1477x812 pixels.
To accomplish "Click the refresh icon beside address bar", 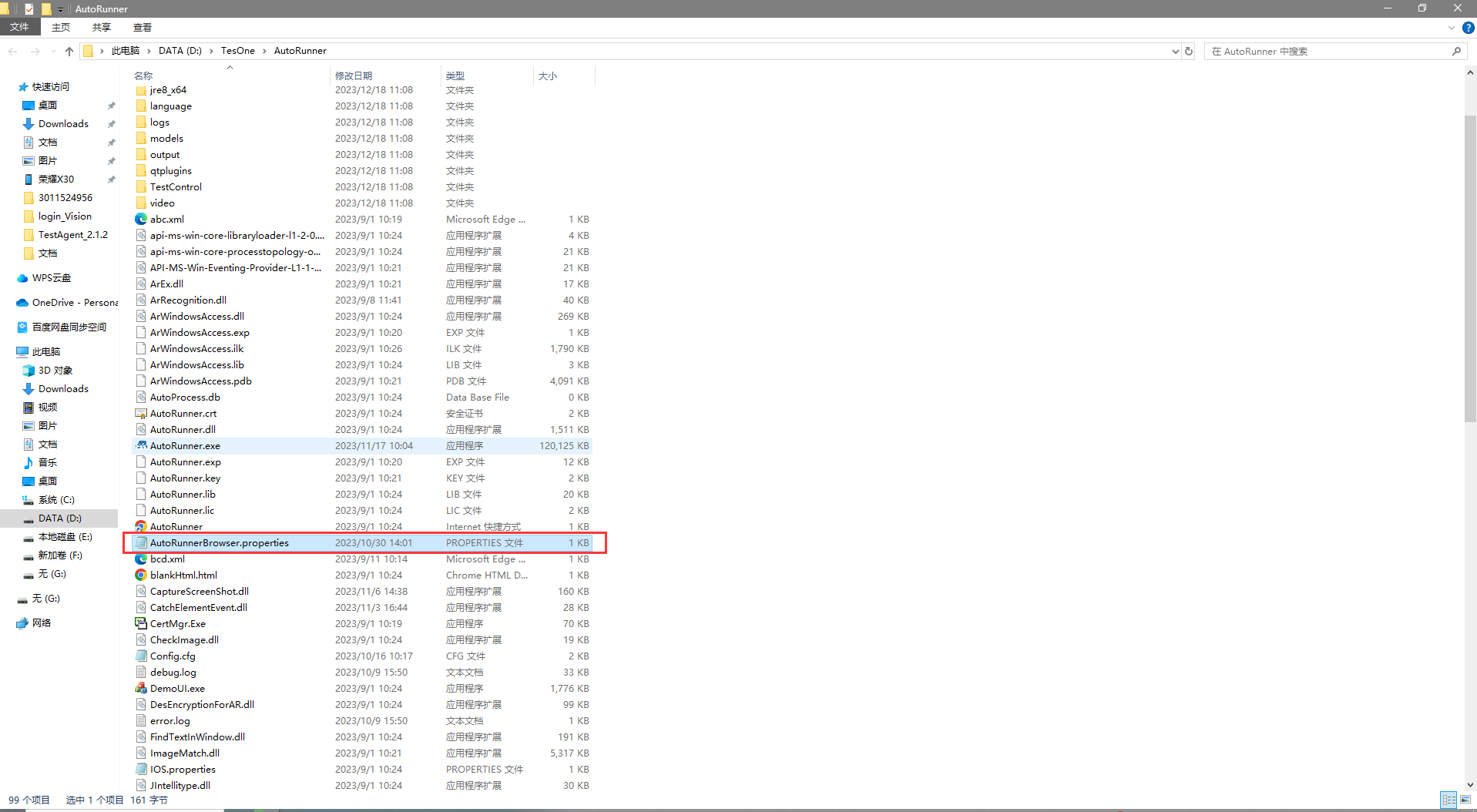I will (x=1189, y=52).
